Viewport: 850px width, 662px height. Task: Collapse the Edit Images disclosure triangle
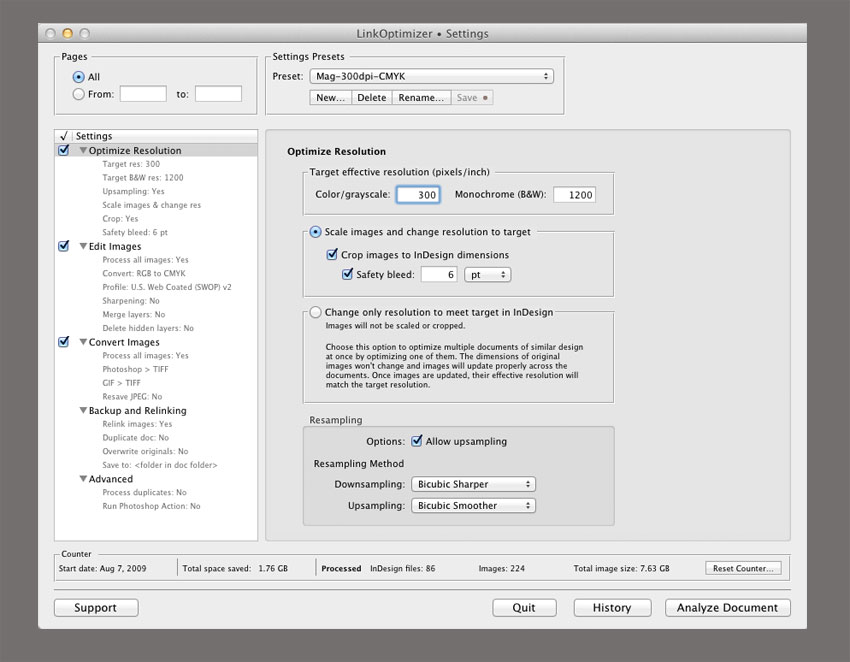point(83,246)
